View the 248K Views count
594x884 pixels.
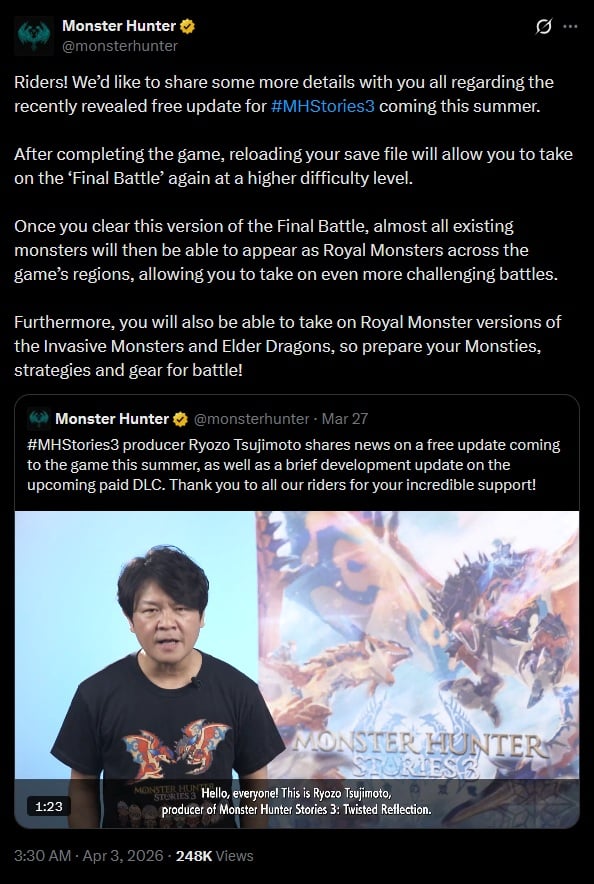[215, 856]
